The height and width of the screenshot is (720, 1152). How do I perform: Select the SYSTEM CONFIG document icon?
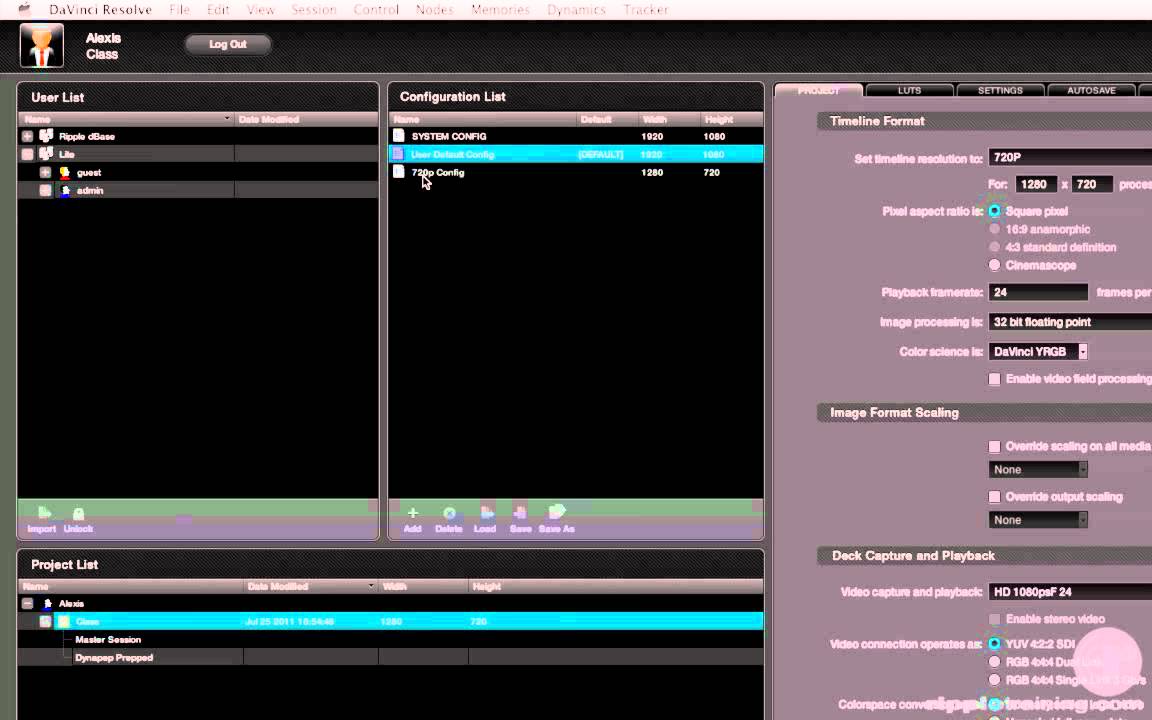398,136
